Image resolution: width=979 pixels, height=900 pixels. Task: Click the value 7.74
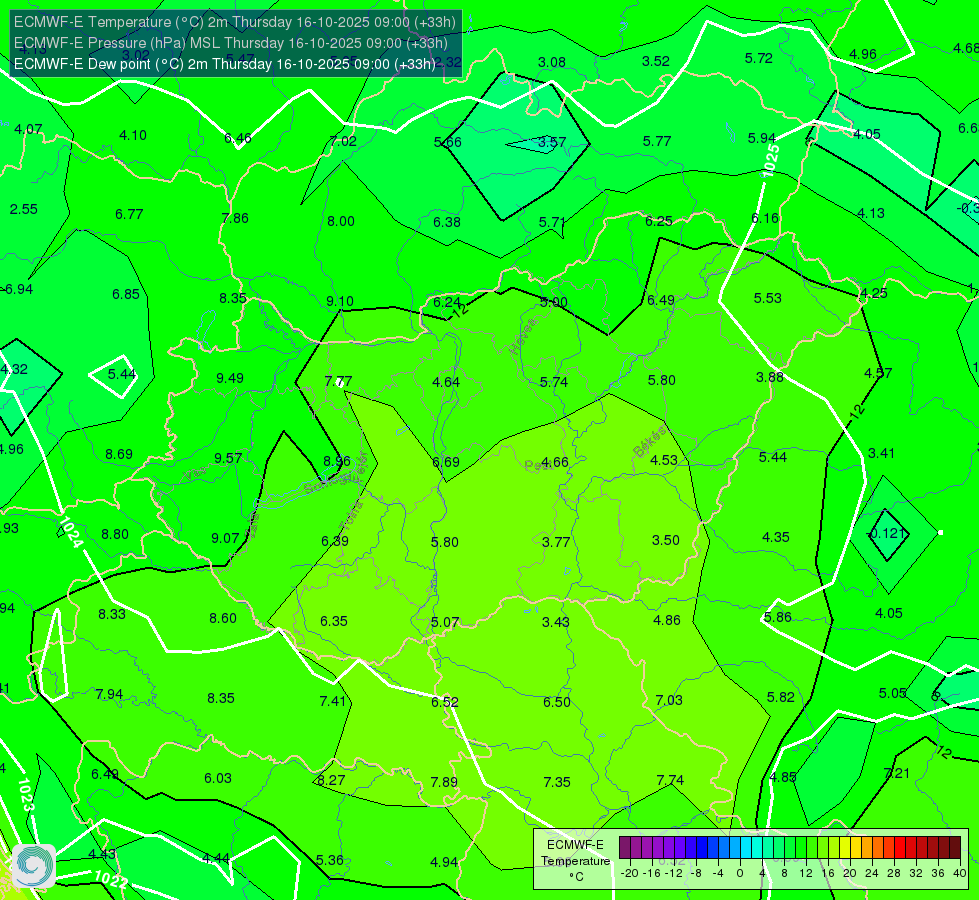coord(670,780)
